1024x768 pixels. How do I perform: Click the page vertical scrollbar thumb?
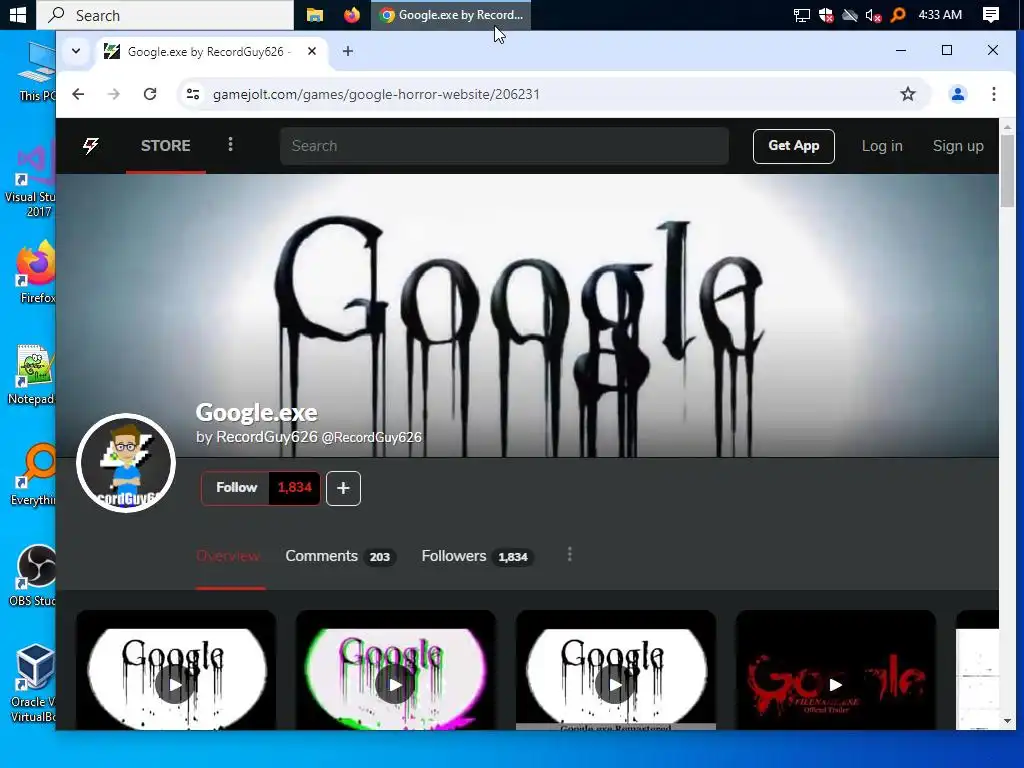pyautogui.click(x=1007, y=170)
